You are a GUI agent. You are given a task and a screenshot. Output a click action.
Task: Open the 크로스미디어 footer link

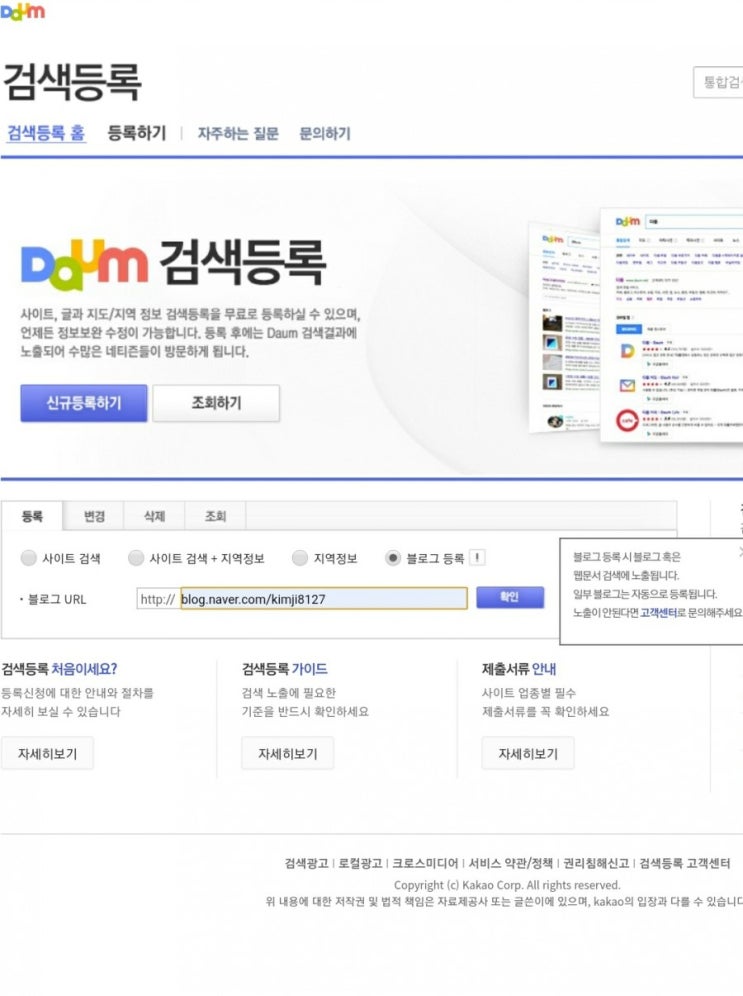[x=425, y=863]
